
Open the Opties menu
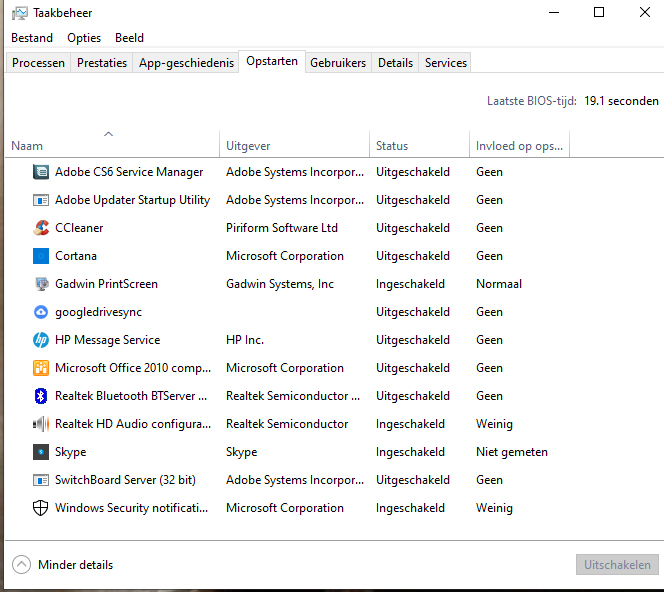84,37
